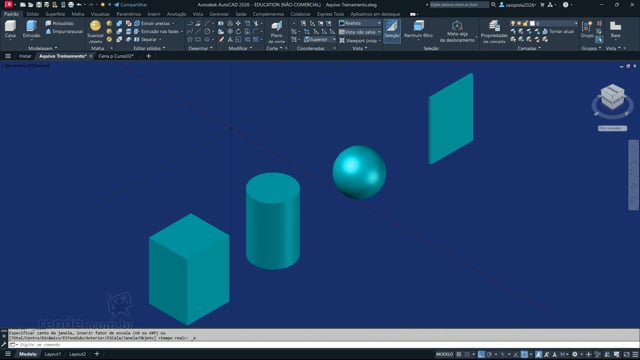Screen dimensions: 640x360
Task: Click the save icon in quick access toolbar
Action: point(39,4)
